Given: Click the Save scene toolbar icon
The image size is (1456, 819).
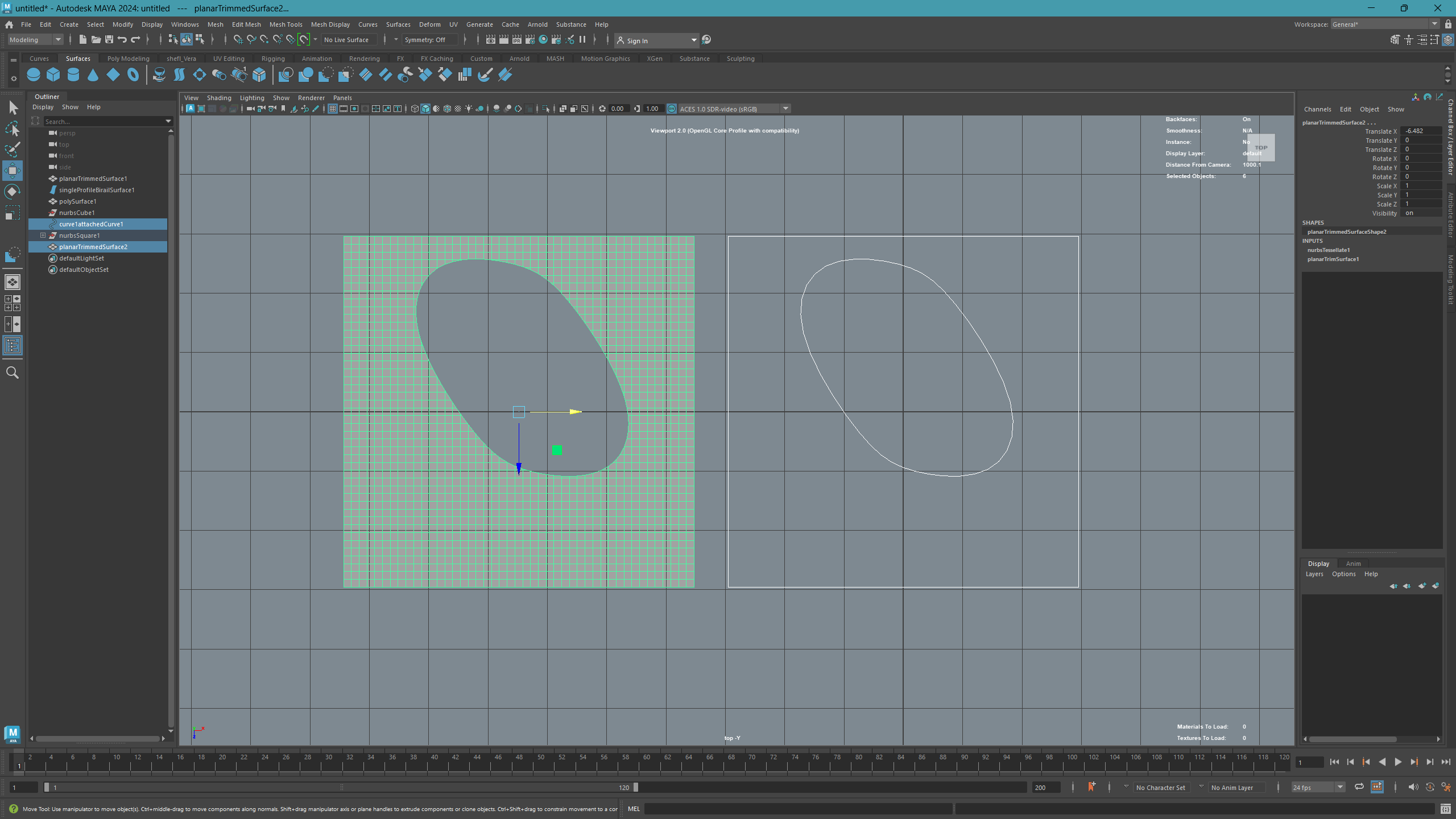Looking at the screenshot, I should 109,40.
